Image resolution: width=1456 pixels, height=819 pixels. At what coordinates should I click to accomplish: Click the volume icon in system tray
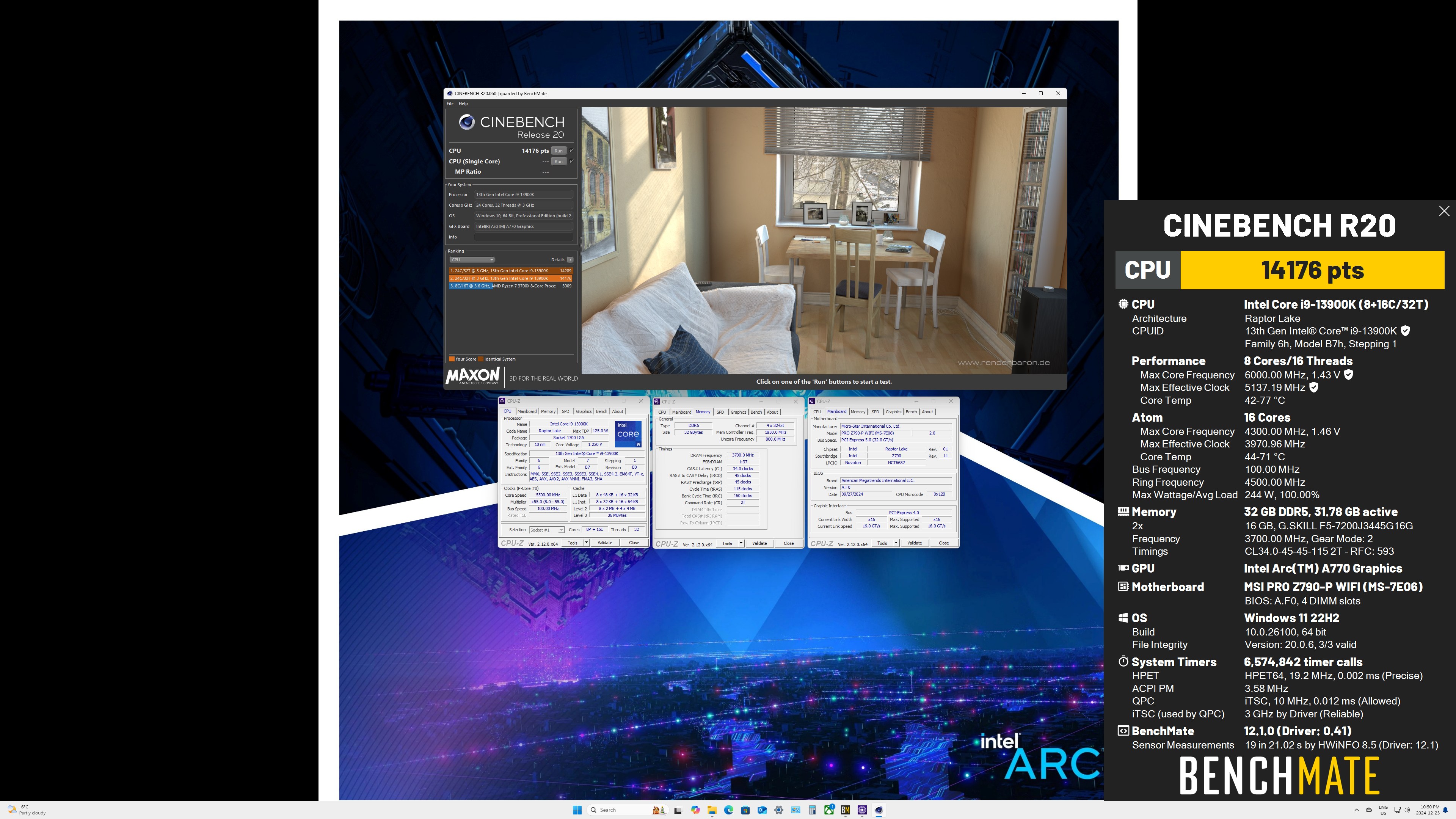(1406, 810)
